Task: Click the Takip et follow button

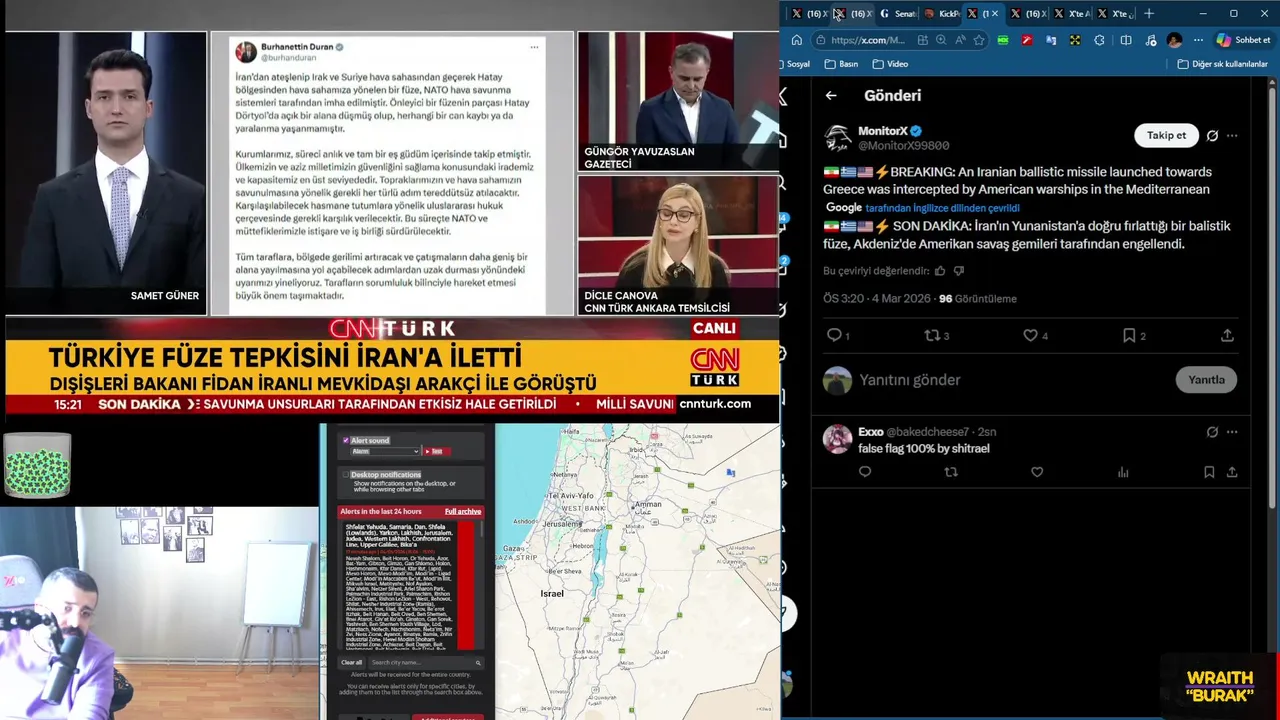Action: (x=1166, y=135)
